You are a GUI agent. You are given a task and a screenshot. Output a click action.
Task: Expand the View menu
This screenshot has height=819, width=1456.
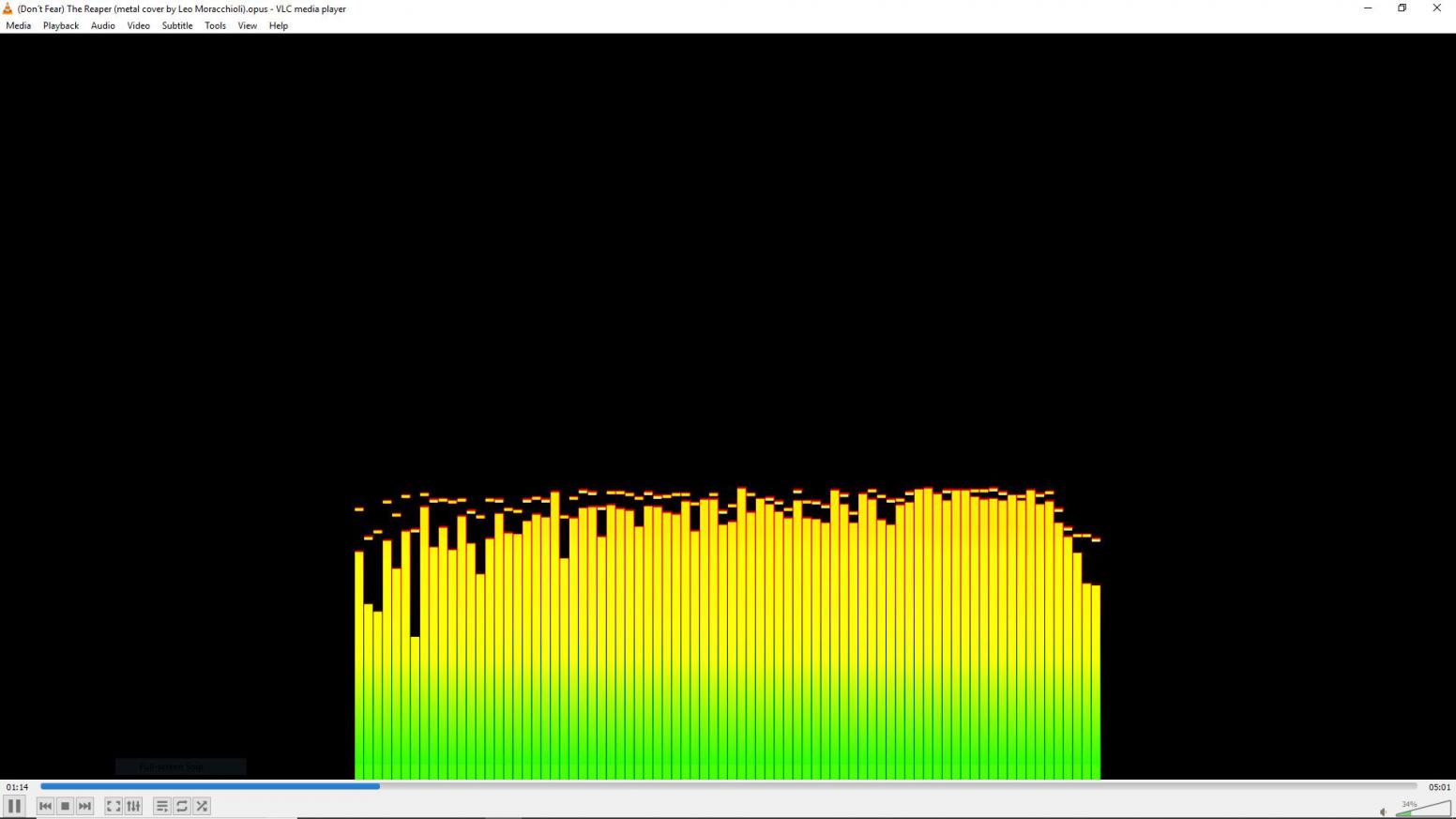pos(247,25)
